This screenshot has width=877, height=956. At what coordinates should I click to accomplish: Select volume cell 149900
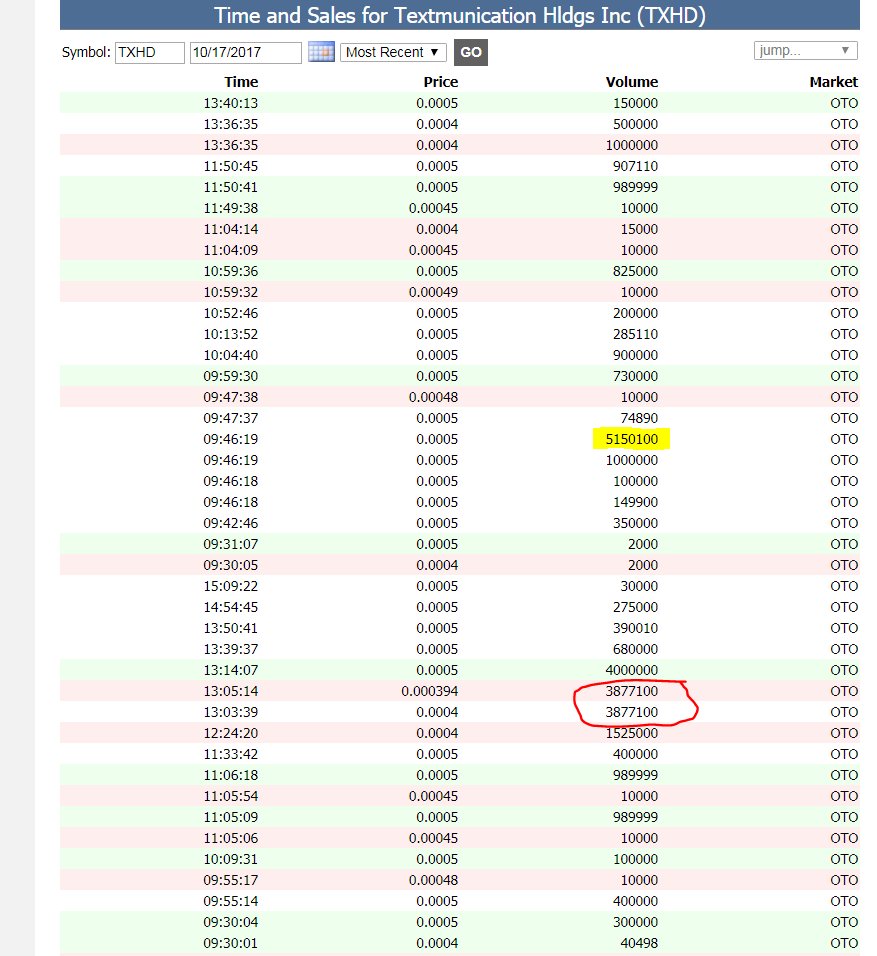click(635, 502)
